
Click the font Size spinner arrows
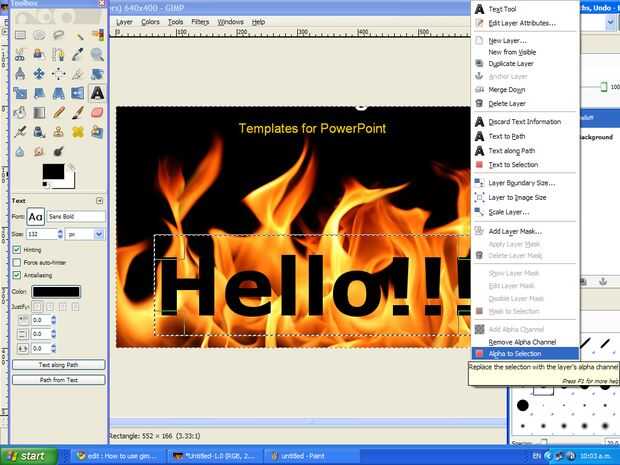60,234
